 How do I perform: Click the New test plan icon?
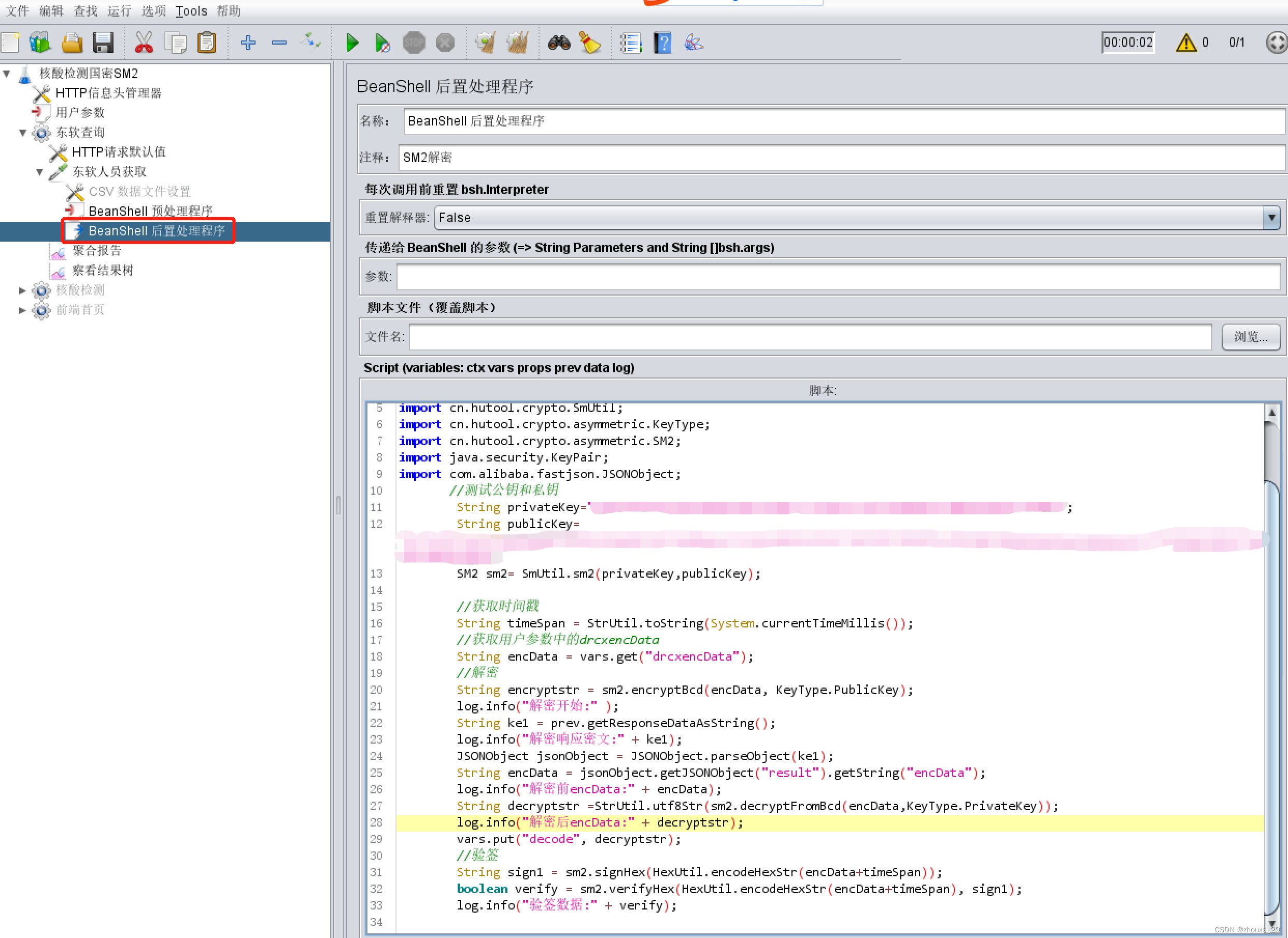(x=10, y=43)
